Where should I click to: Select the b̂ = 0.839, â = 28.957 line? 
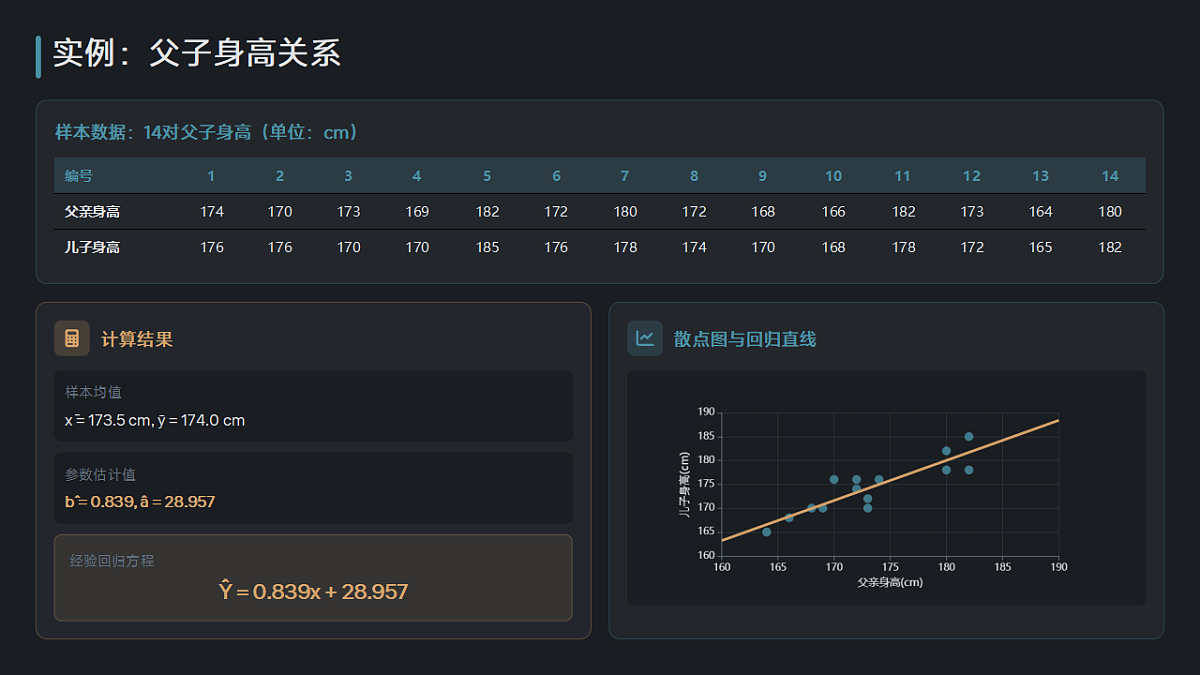click(140, 501)
